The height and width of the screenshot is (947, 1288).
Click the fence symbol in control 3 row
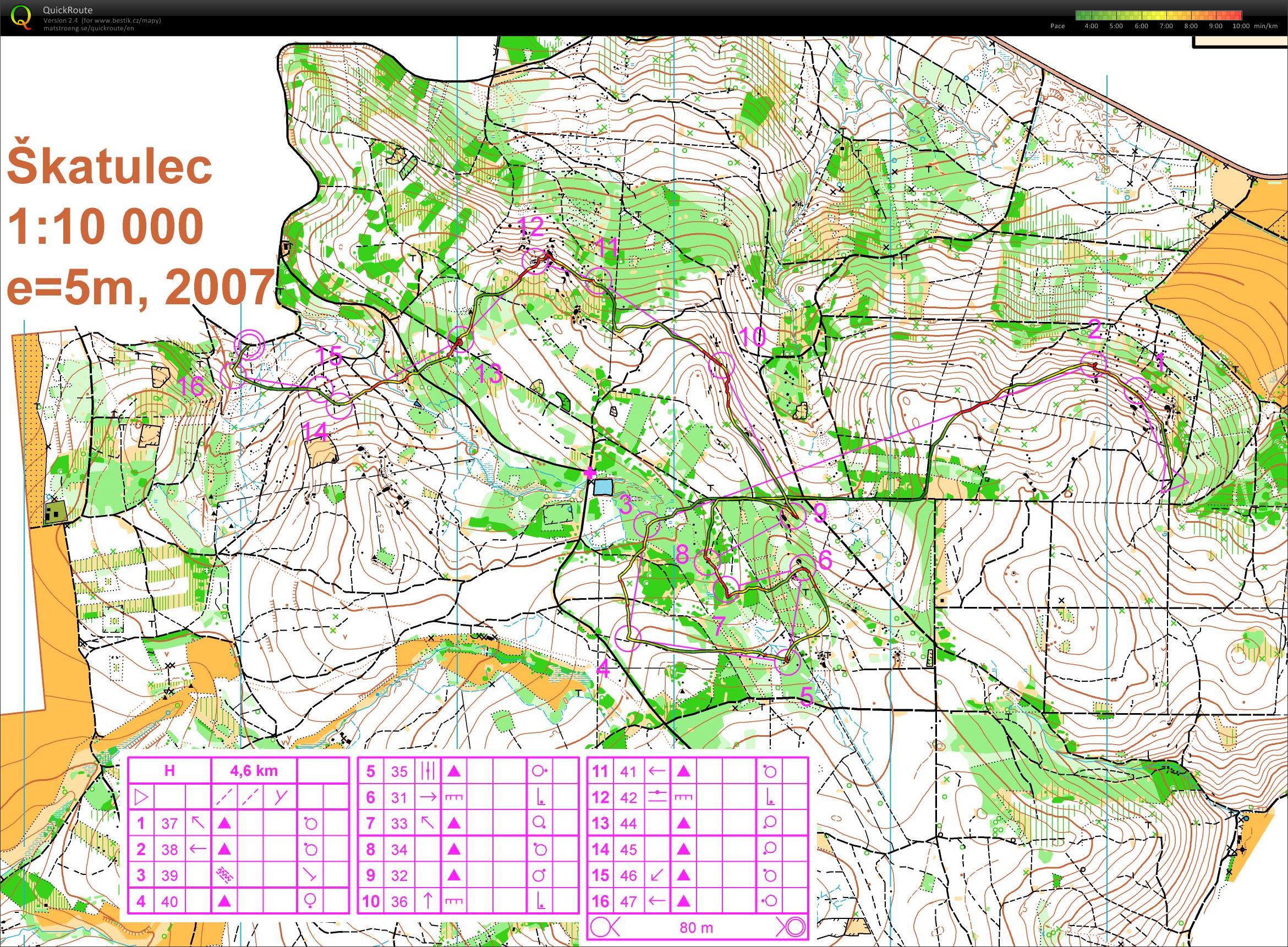pos(224,875)
